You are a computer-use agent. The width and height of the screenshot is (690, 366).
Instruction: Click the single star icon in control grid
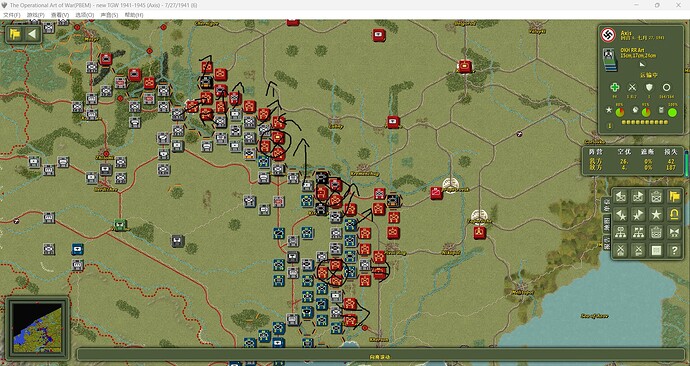pos(656,214)
